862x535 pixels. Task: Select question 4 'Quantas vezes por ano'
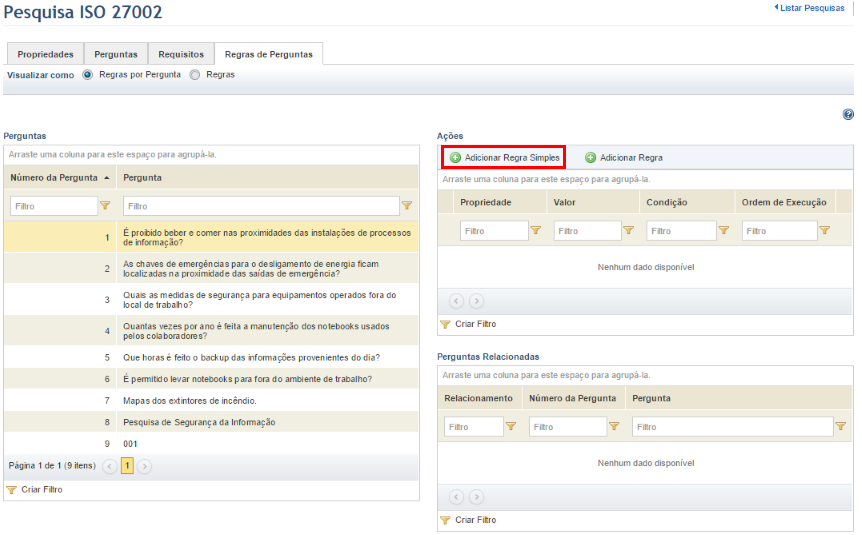point(211,331)
